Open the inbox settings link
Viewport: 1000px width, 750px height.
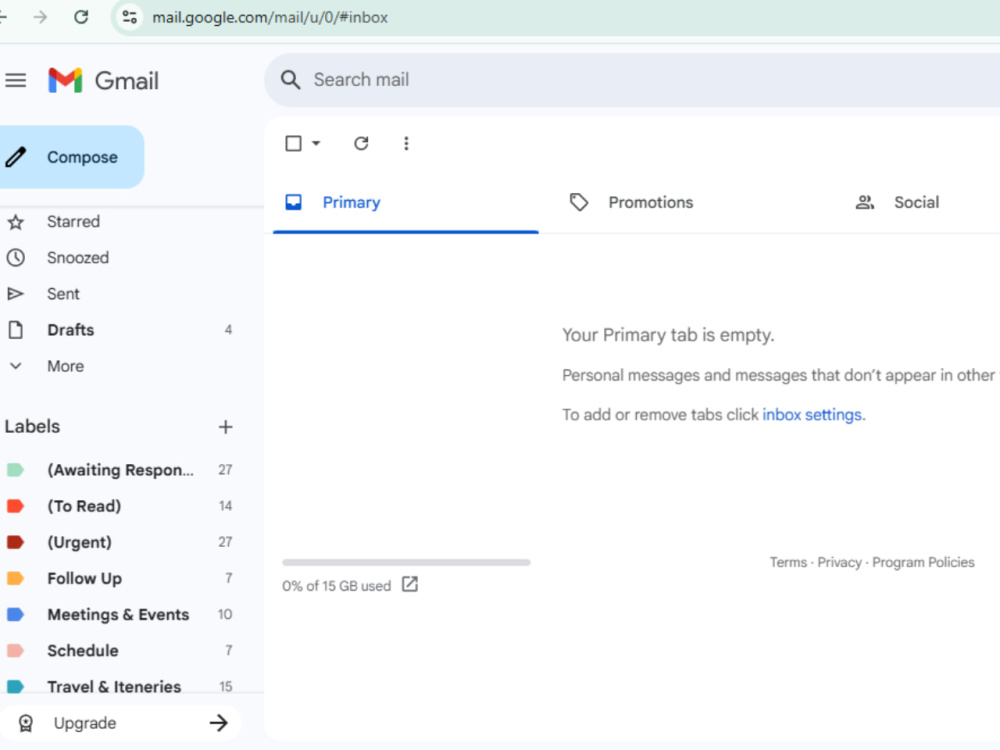(812, 415)
